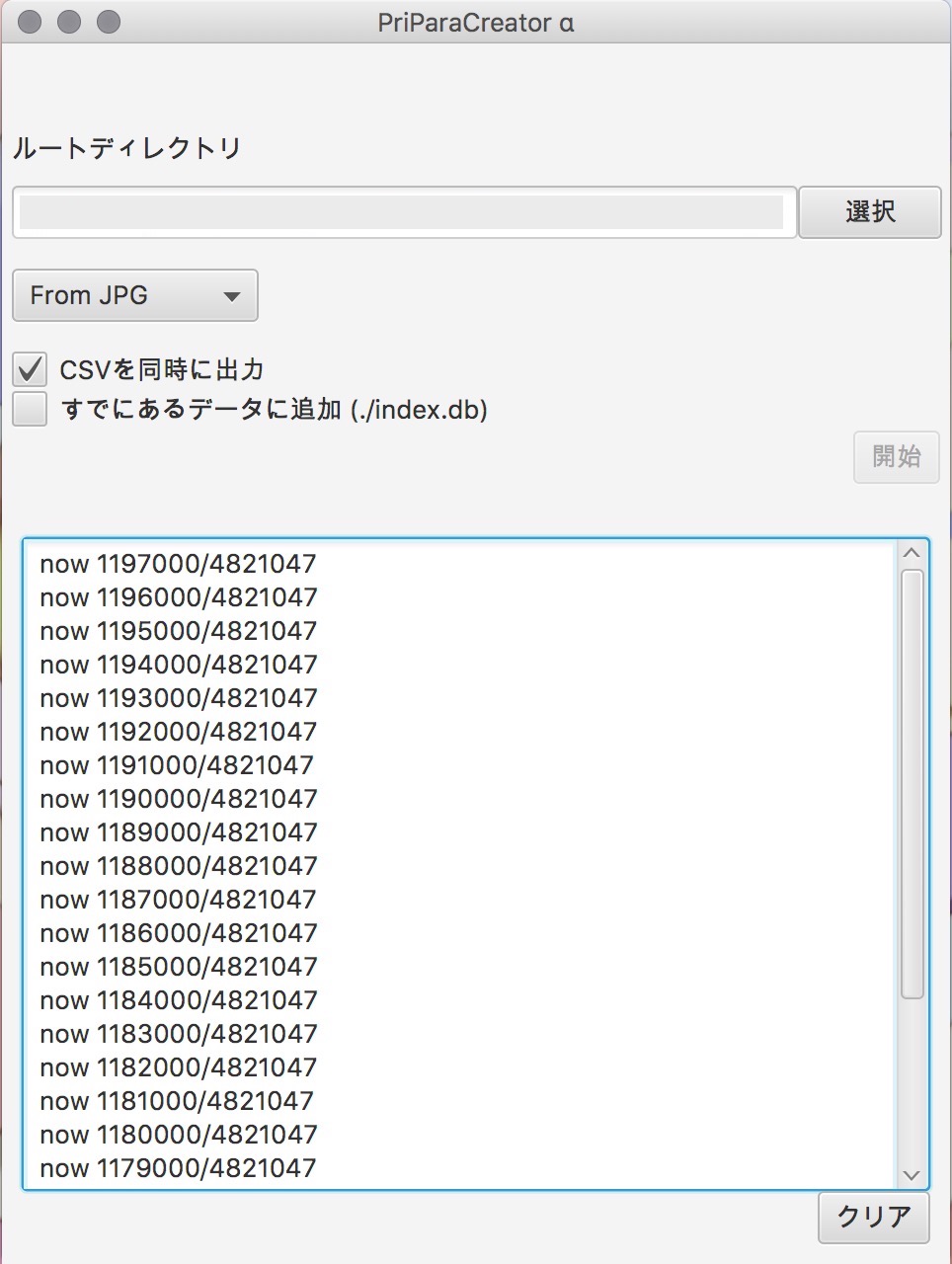
Task: Click inside the progress log output area
Action: click(x=464, y=859)
